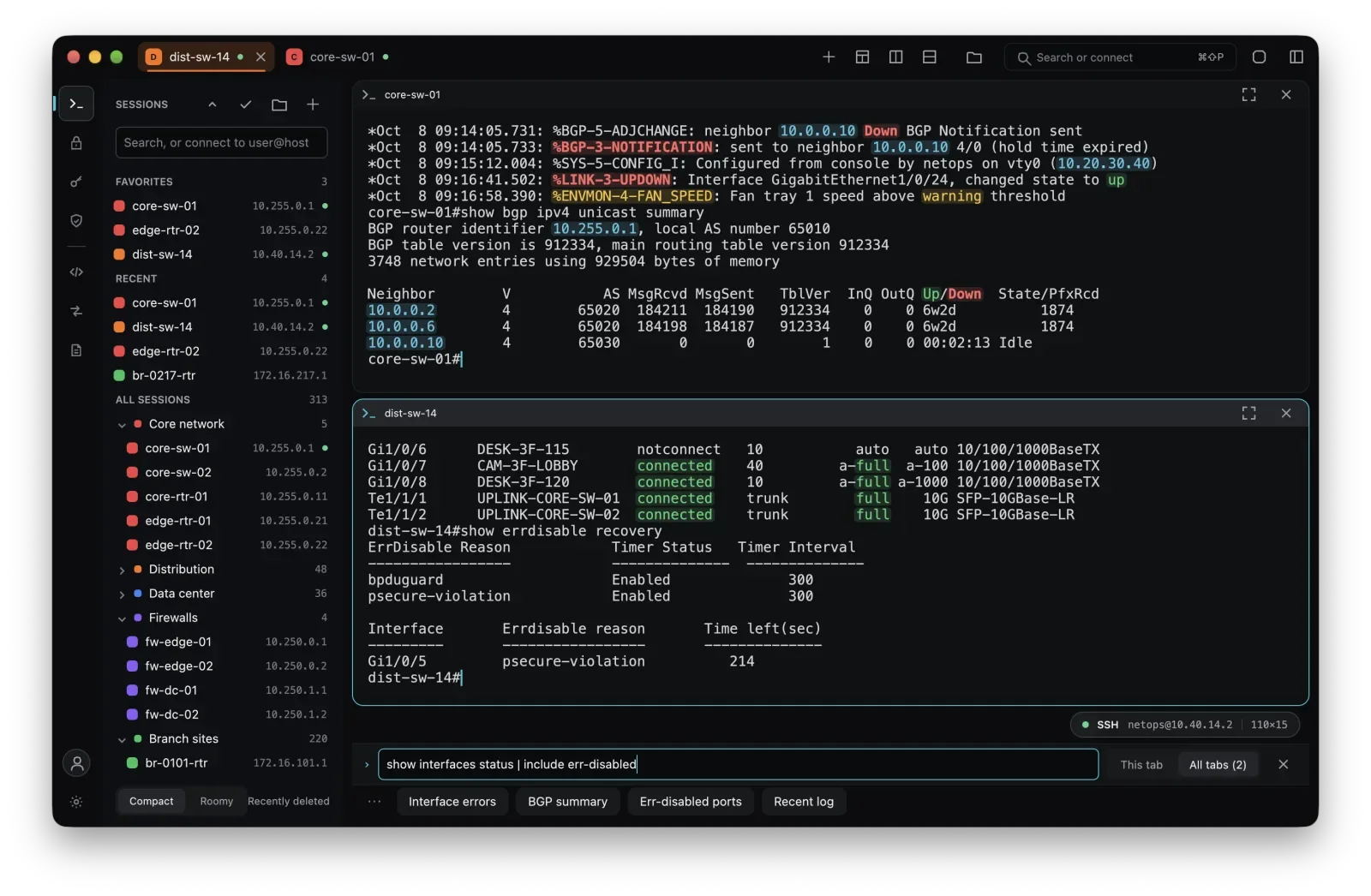Run the Err-disabled ports snippet
The image size is (1371, 896).
click(x=691, y=801)
